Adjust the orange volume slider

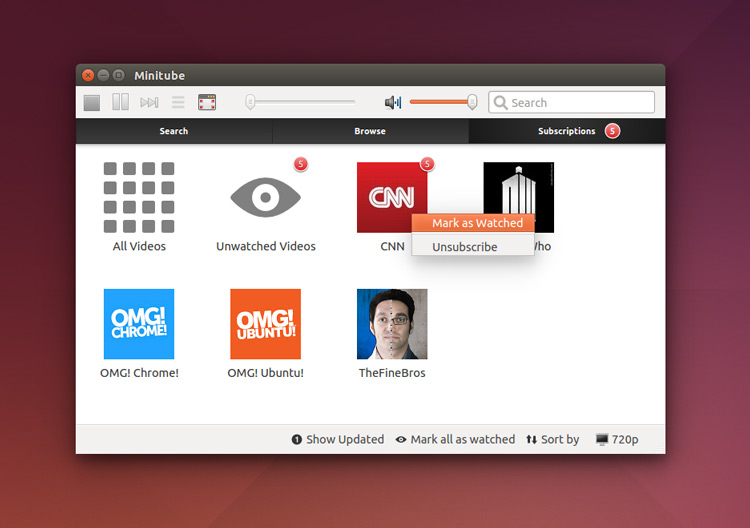click(x=444, y=102)
